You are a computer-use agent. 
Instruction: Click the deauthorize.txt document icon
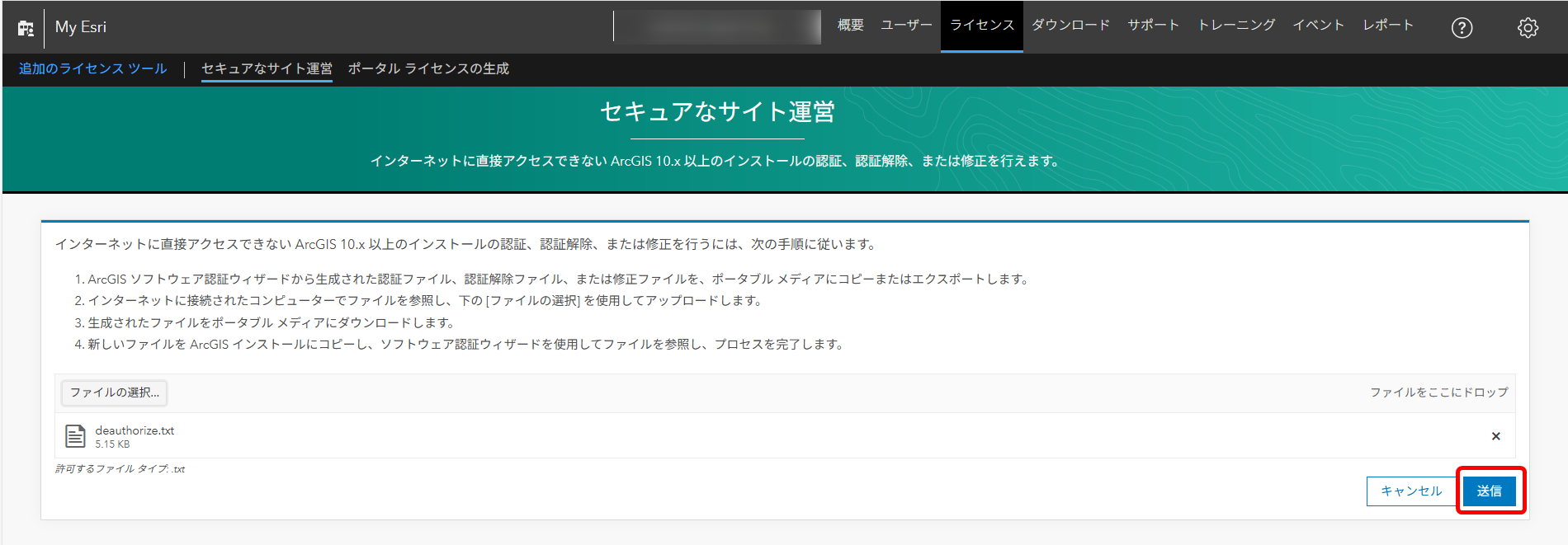(x=75, y=436)
